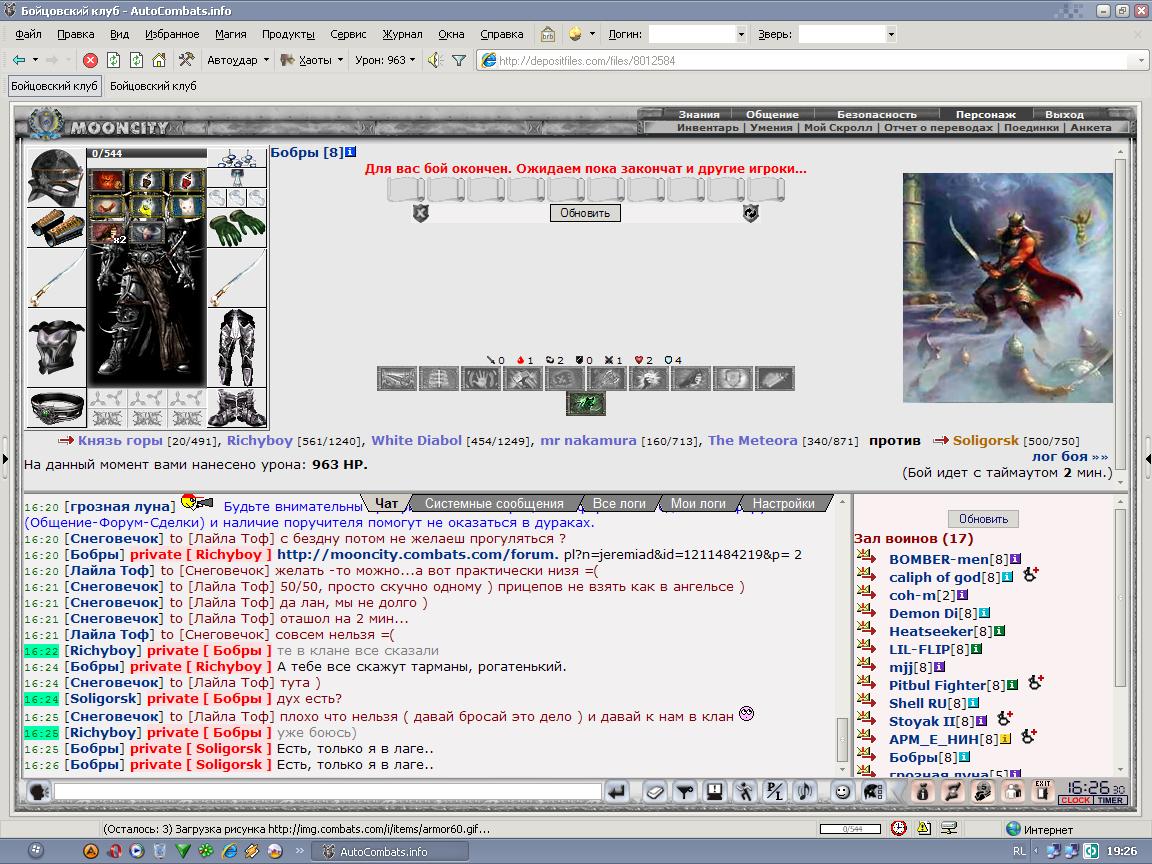Click the helmet equipment slot
This screenshot has height=864, width=1152.
coord(56,177)
